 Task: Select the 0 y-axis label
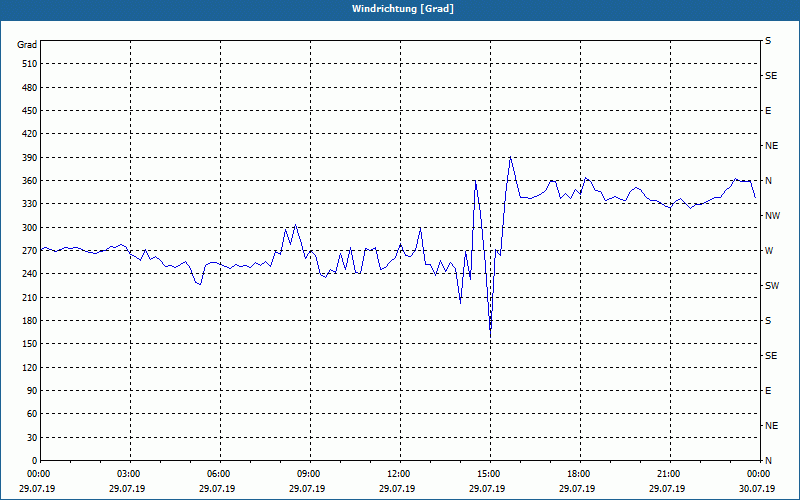[34, 461]
